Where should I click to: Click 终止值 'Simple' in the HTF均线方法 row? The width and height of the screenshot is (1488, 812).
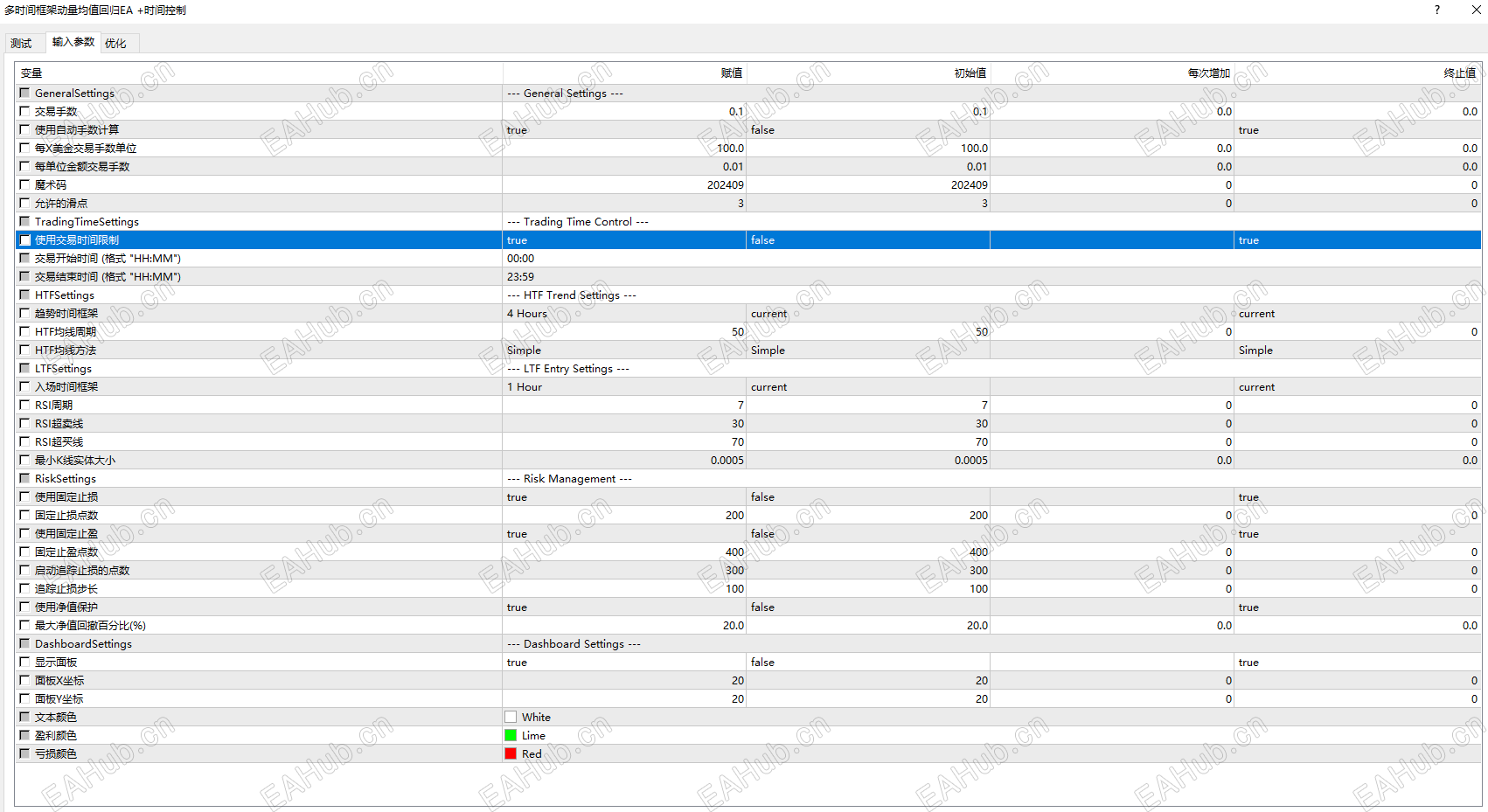[1255, 350]
